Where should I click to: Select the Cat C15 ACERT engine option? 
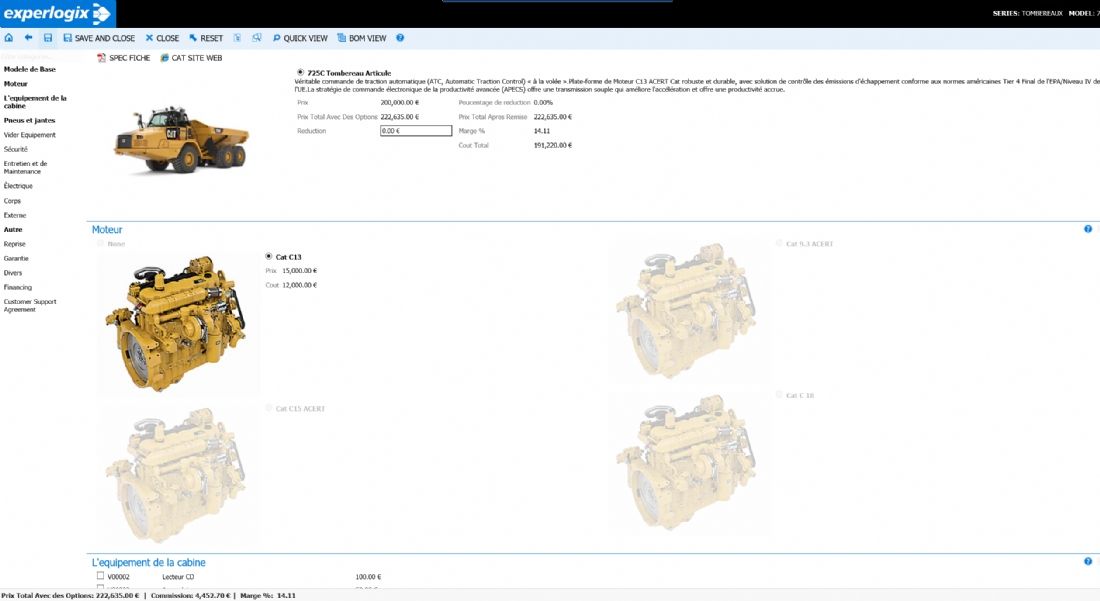[269, 408]
